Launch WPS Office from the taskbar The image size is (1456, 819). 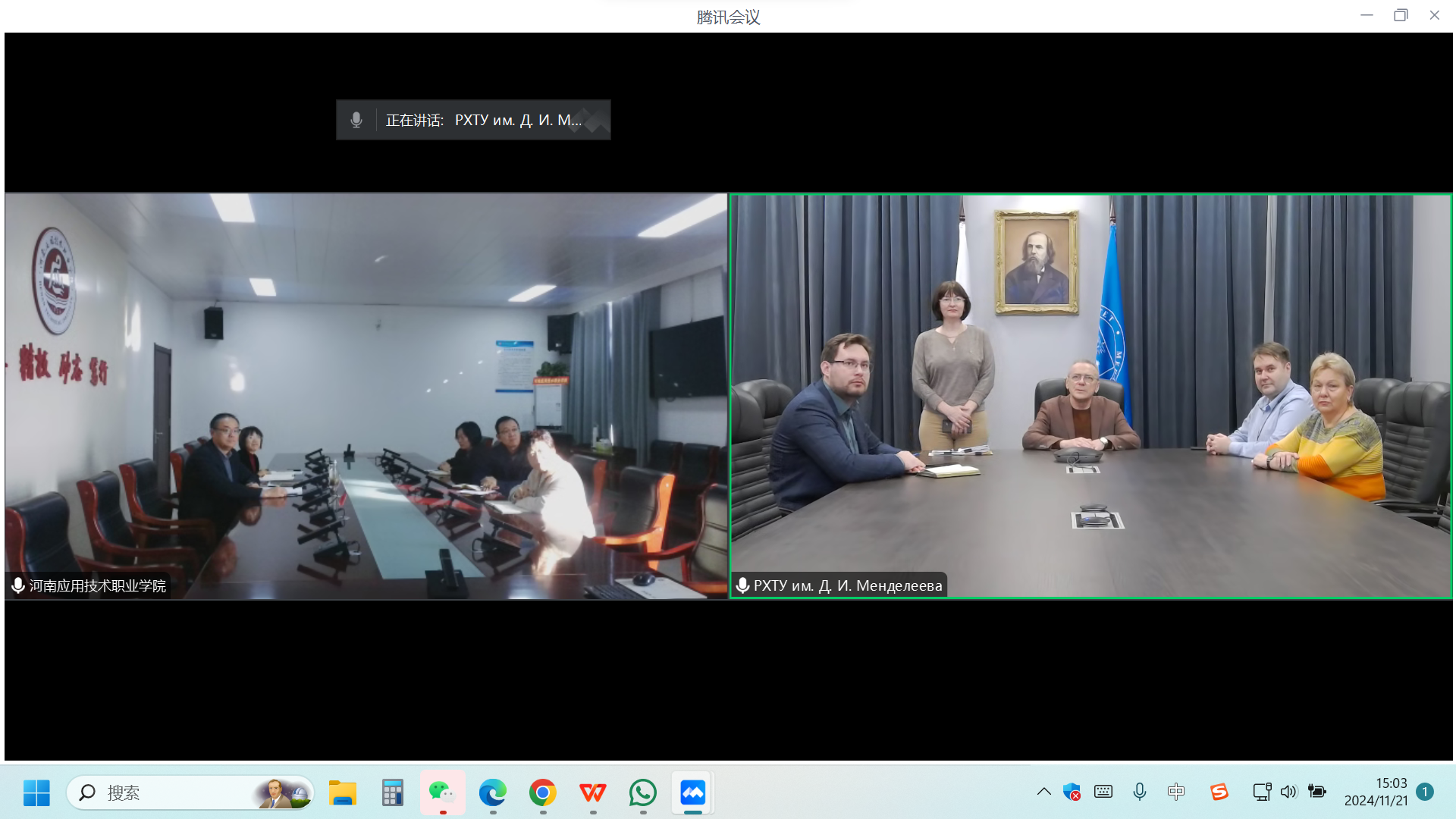592,793
